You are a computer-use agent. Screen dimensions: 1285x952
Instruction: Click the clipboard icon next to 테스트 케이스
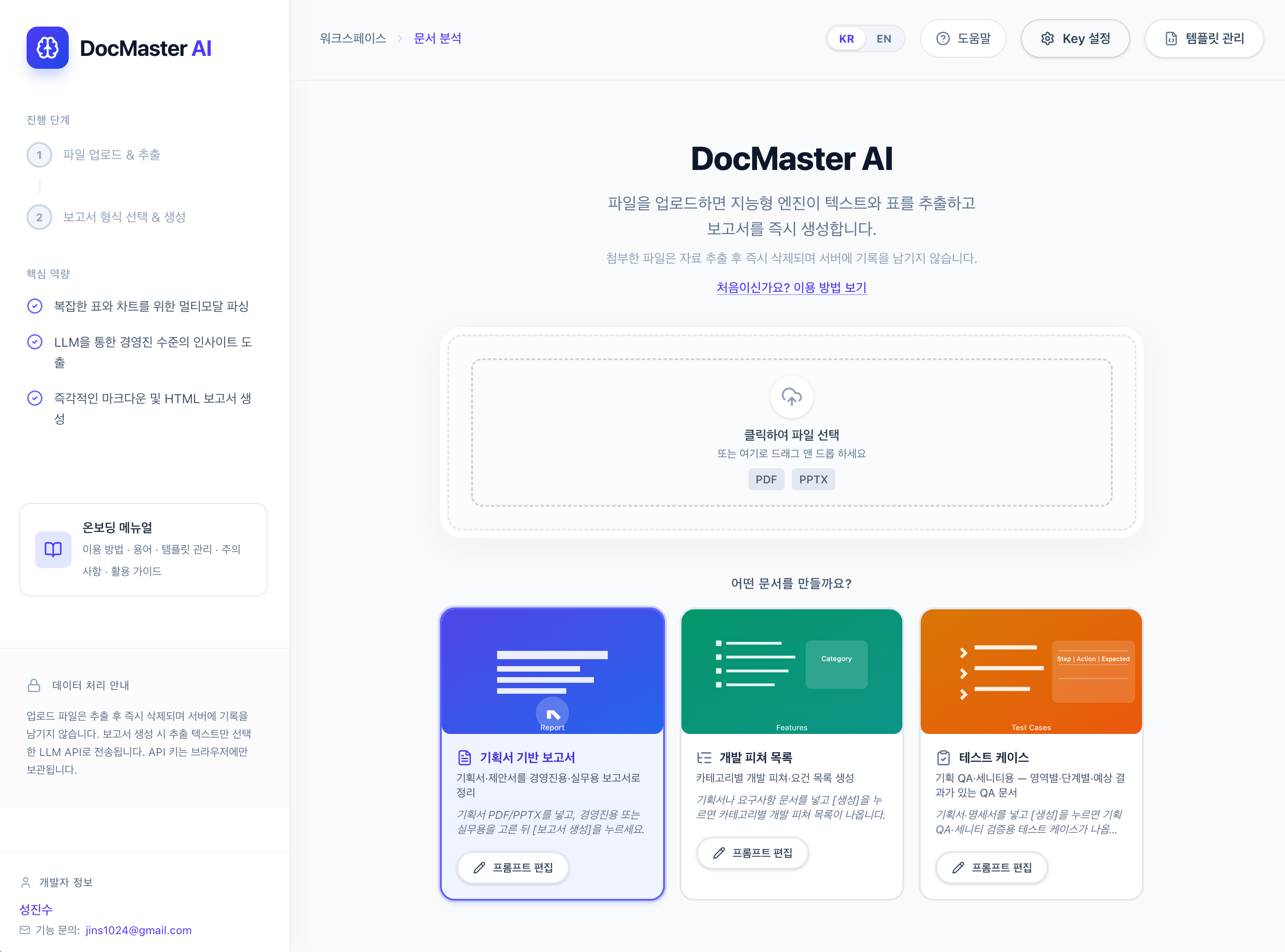tap(943, 757)
